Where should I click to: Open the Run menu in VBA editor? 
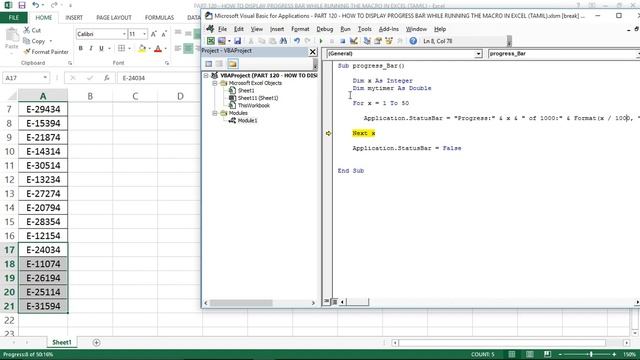pos(345,29)
